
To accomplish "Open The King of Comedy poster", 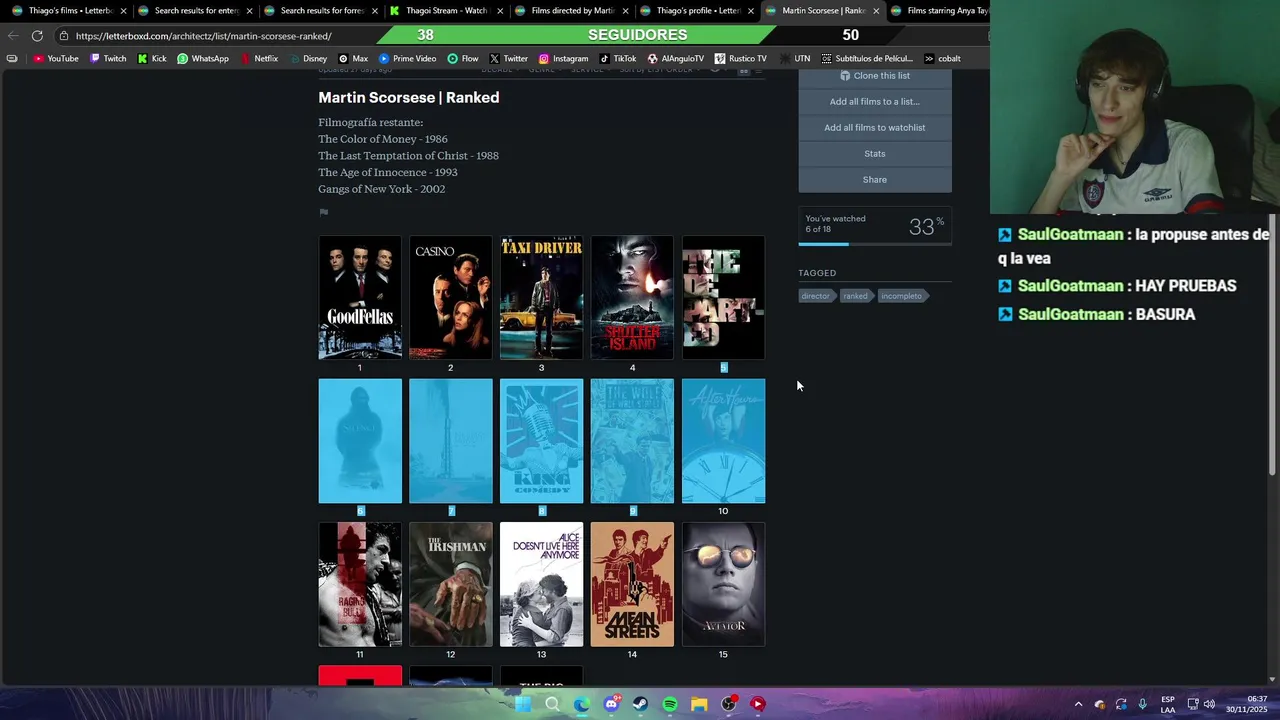I will (x=541, y=441).
